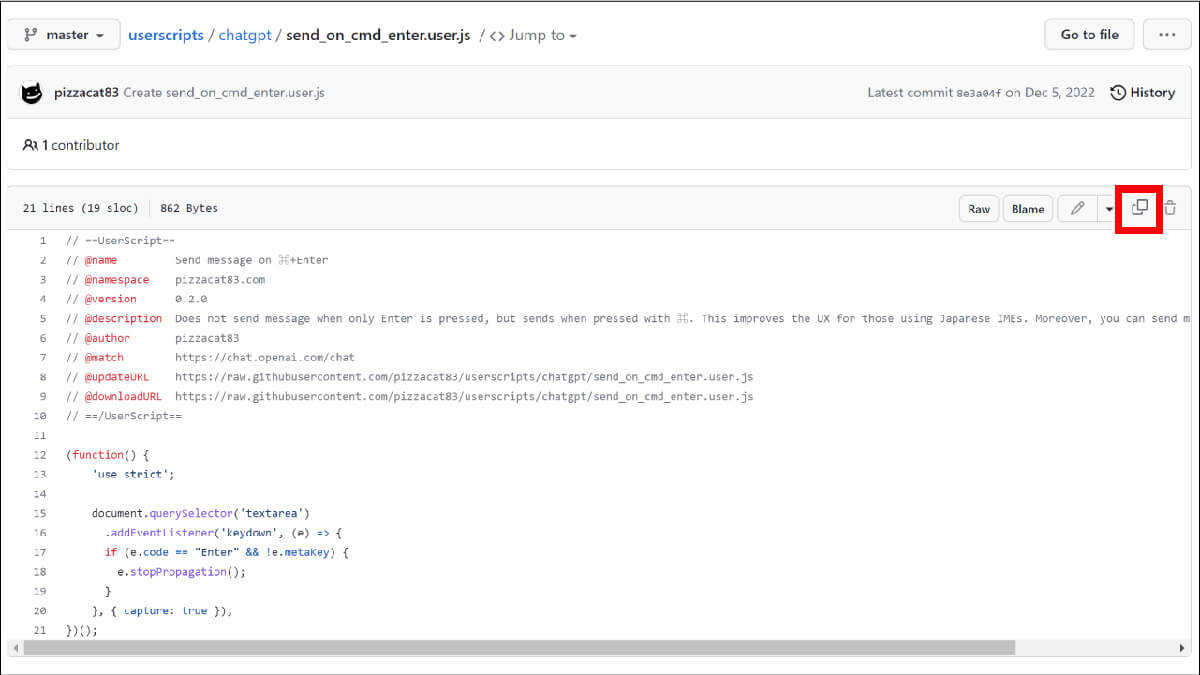Click the @name keyword on line 2

coord(100,260)
